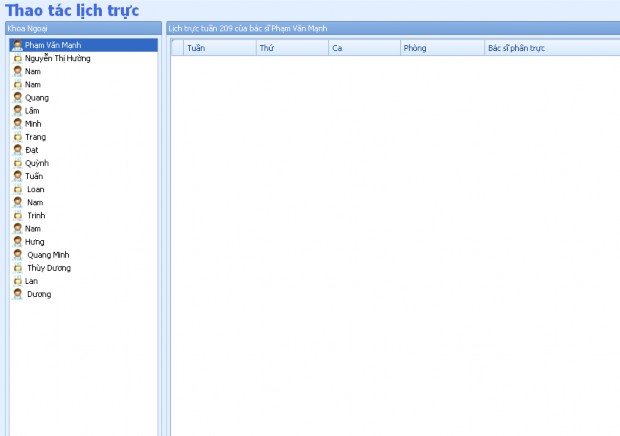The width and height of the screenshot is (620, 436).
Task: Select Thùy Dương in the doctor list
Action: 48,268
